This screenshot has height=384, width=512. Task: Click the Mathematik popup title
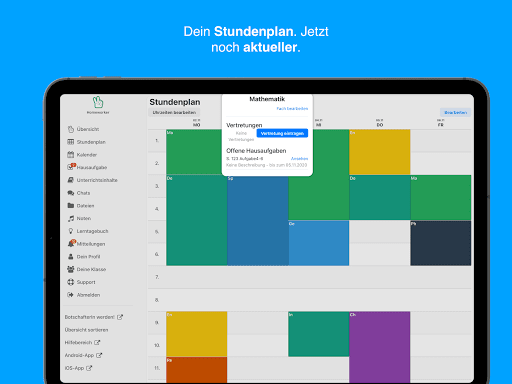tap(267, 99)
